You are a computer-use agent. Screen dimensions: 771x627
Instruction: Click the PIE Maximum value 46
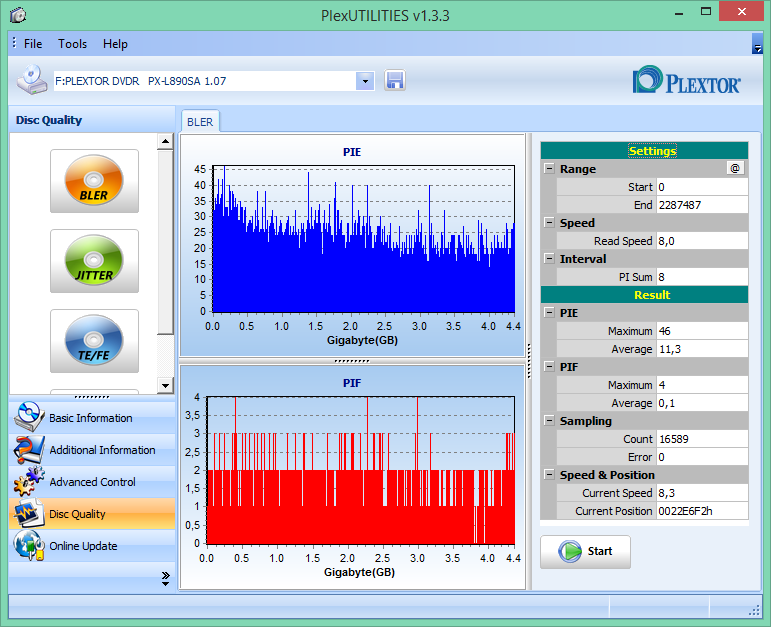click(702, 331)
